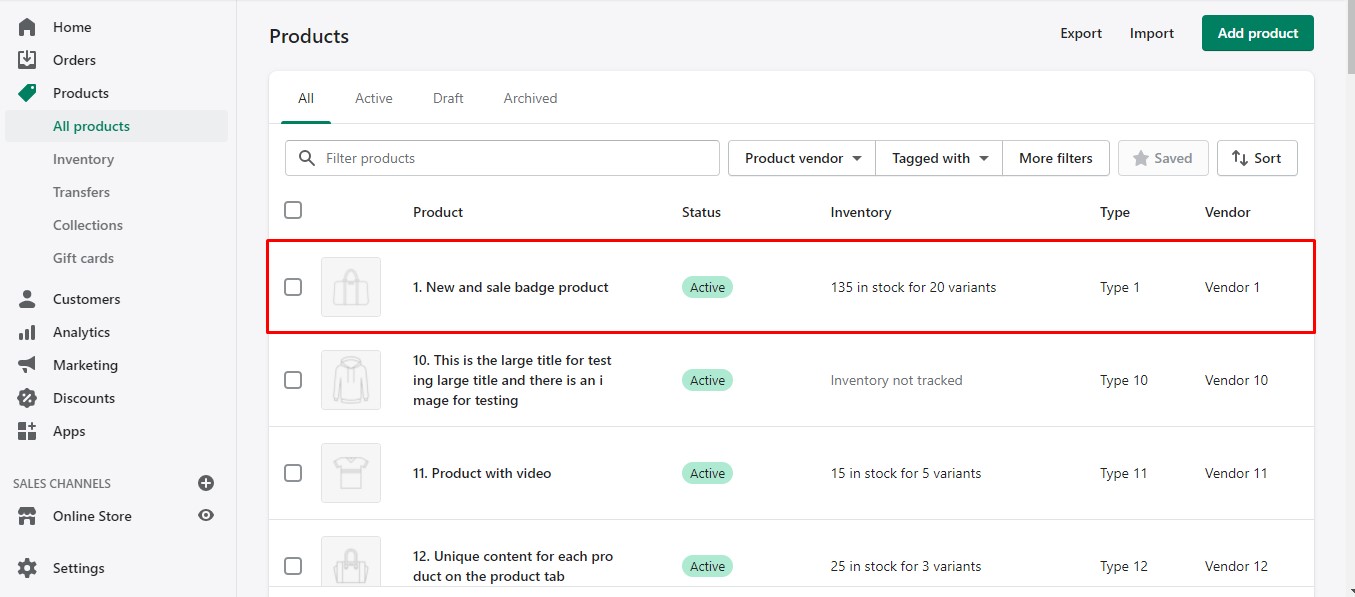Click the Settings gear icon
1355x597 pixels.
point(28,567)
